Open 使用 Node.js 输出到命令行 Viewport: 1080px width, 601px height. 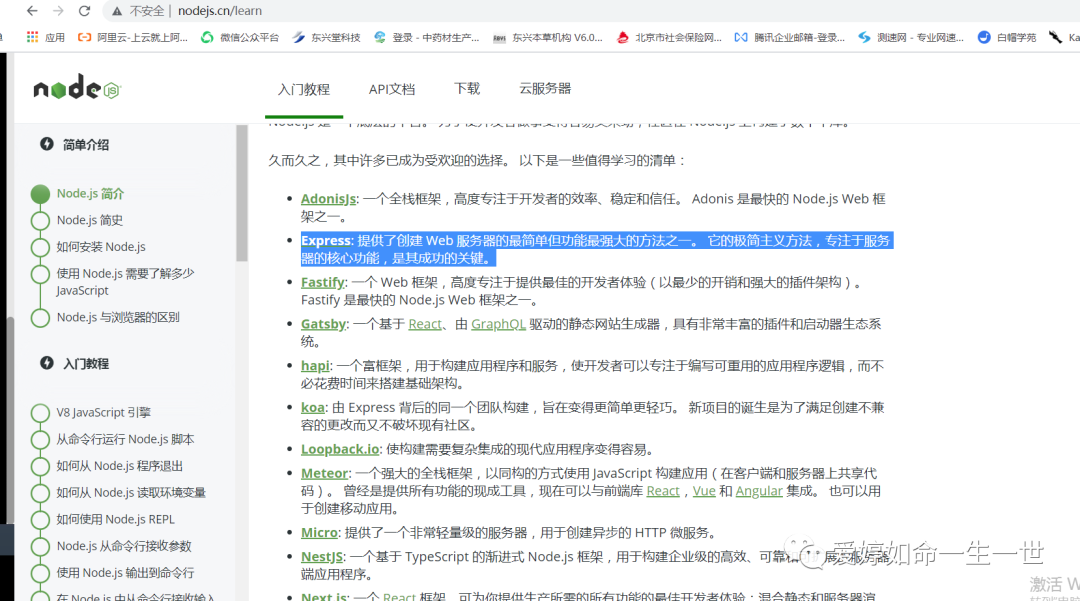tap(125, 573)
